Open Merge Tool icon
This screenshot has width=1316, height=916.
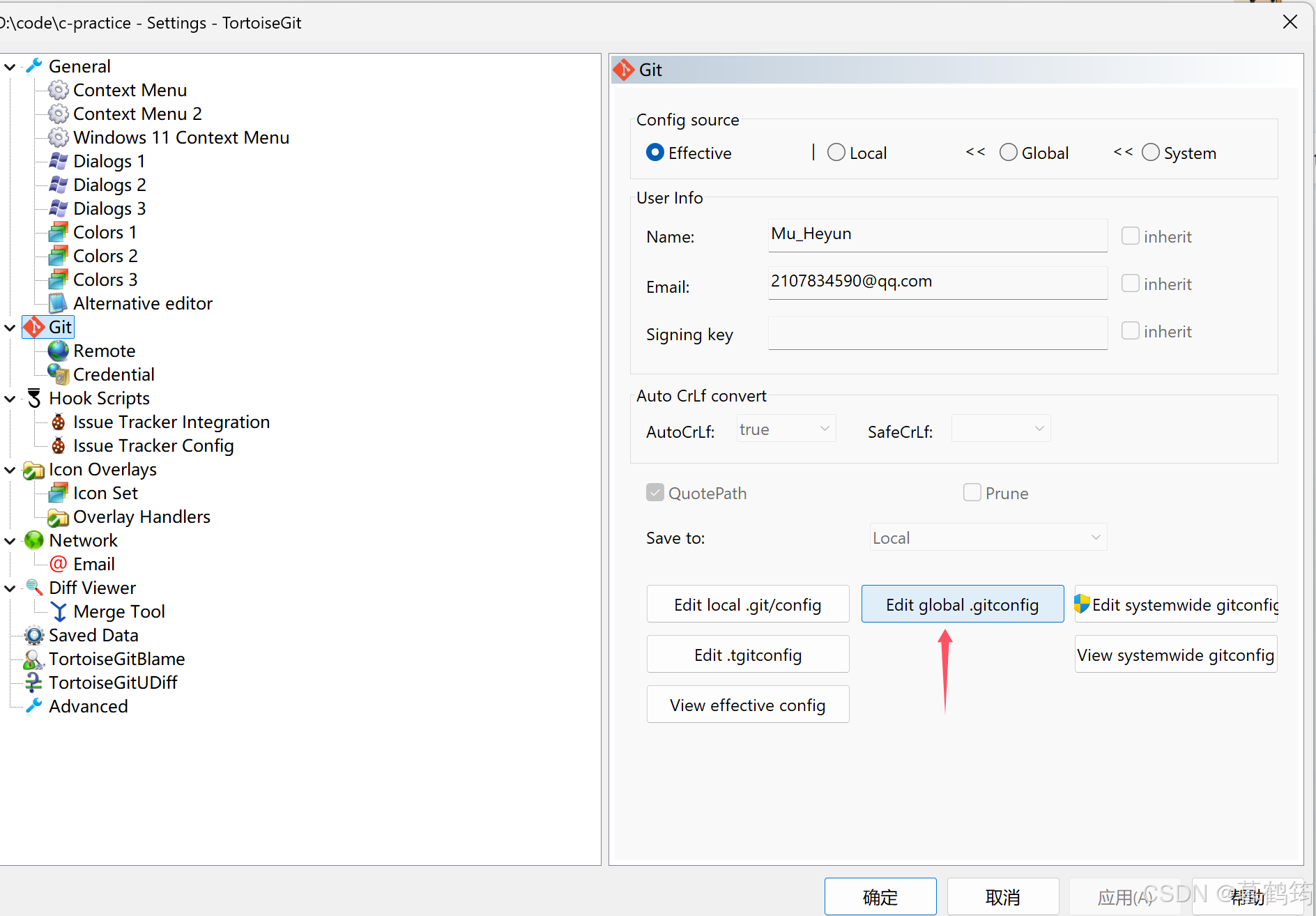point(59,611)
